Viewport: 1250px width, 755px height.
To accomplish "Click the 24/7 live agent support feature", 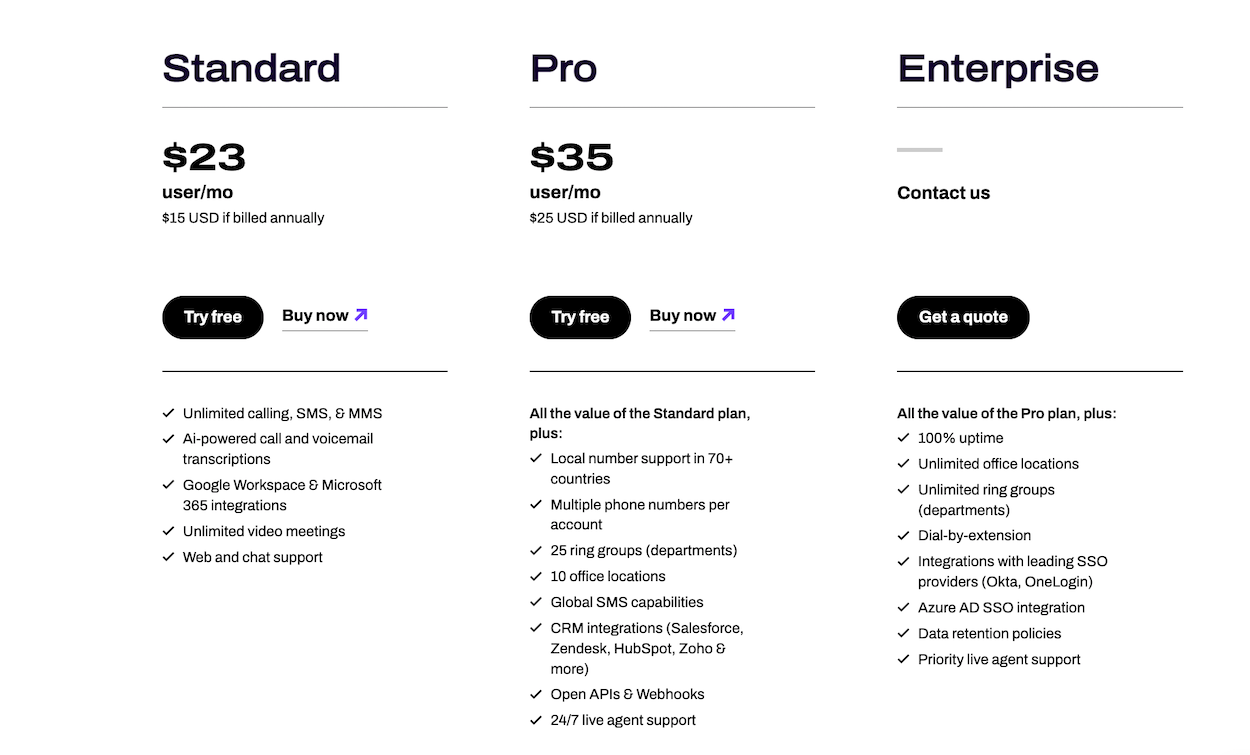I will [x=623, y=720].
